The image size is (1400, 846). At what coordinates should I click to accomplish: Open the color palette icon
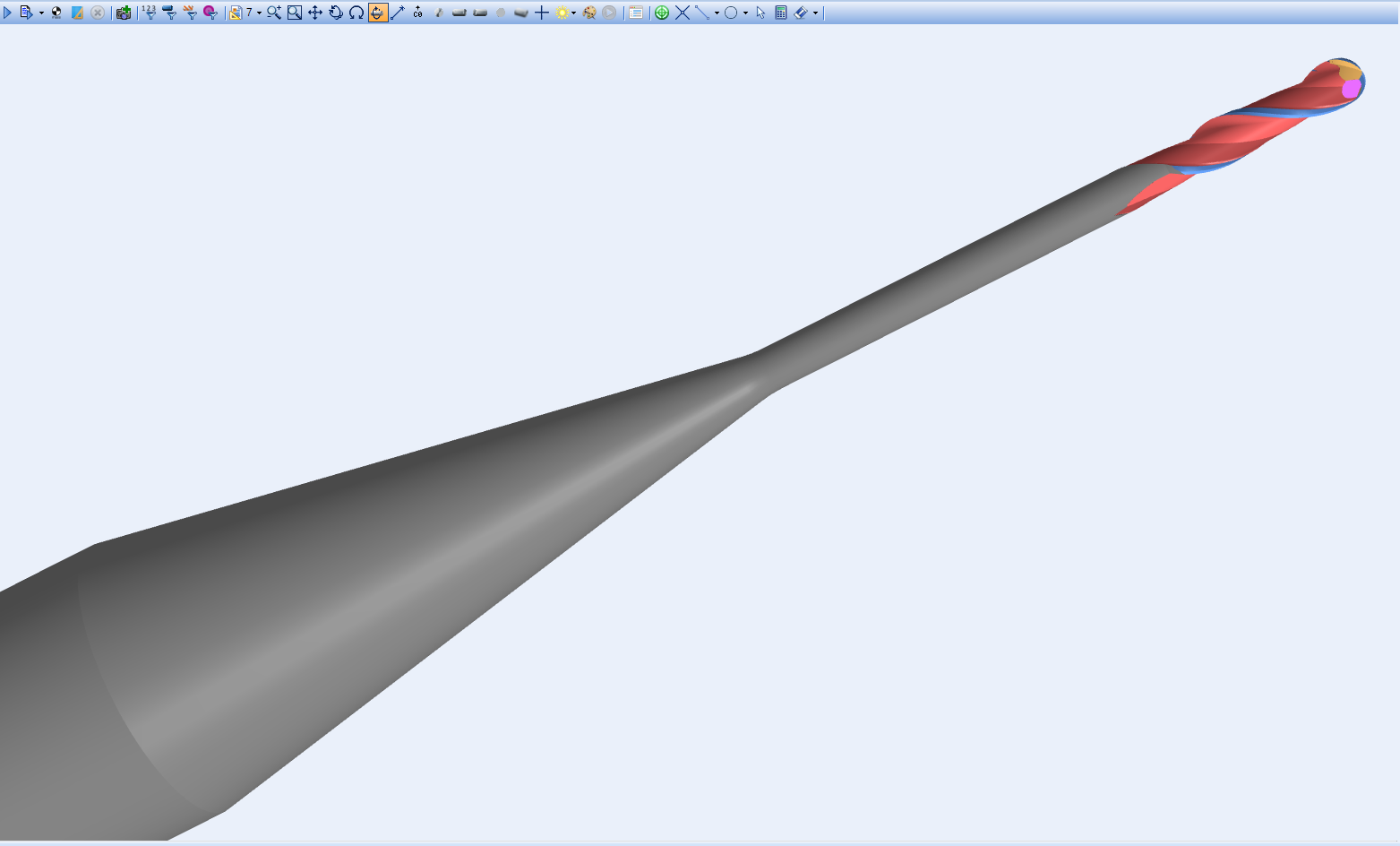(x=589, y=13)
